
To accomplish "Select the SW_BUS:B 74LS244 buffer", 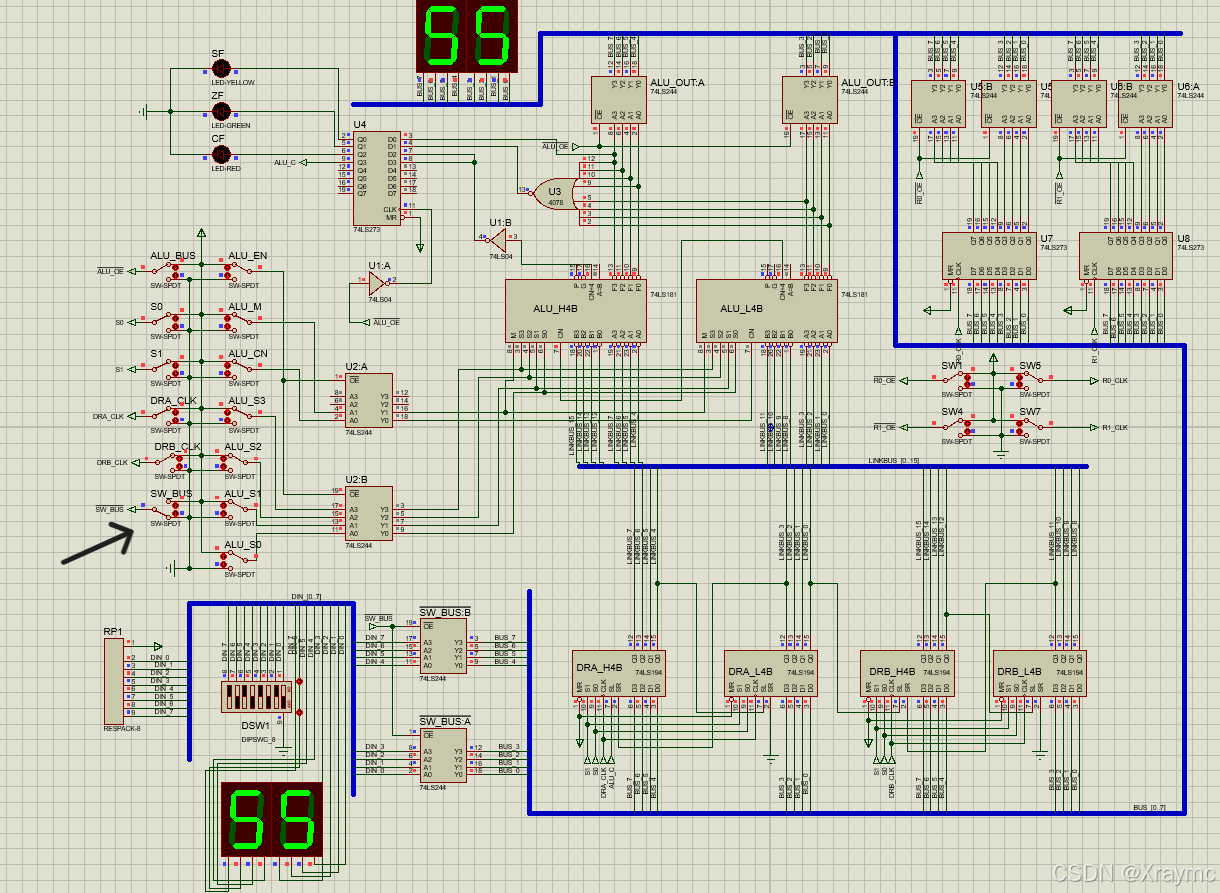I will (443, 646).
